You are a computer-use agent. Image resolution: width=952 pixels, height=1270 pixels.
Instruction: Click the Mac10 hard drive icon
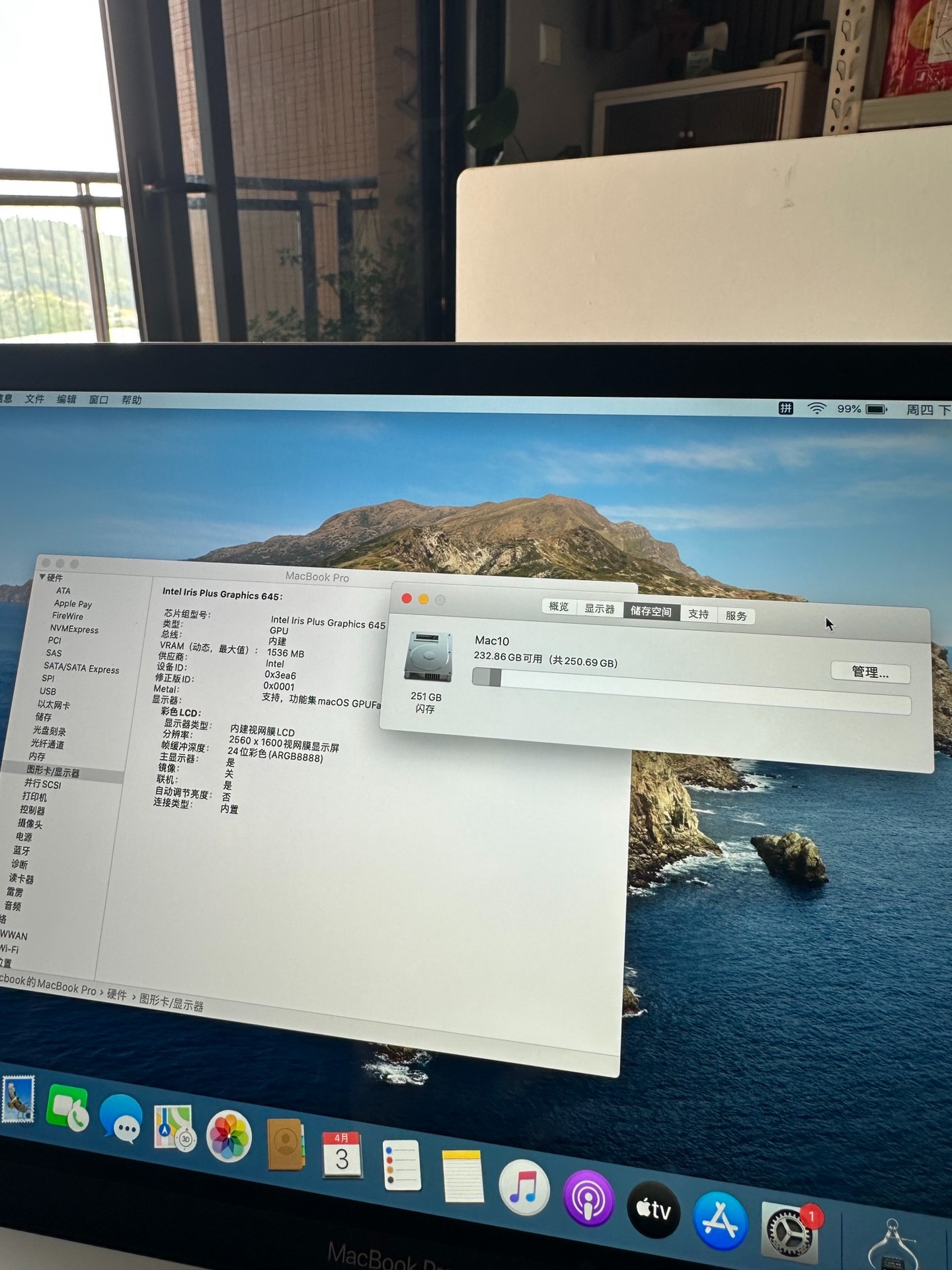[x=428, y=657]
